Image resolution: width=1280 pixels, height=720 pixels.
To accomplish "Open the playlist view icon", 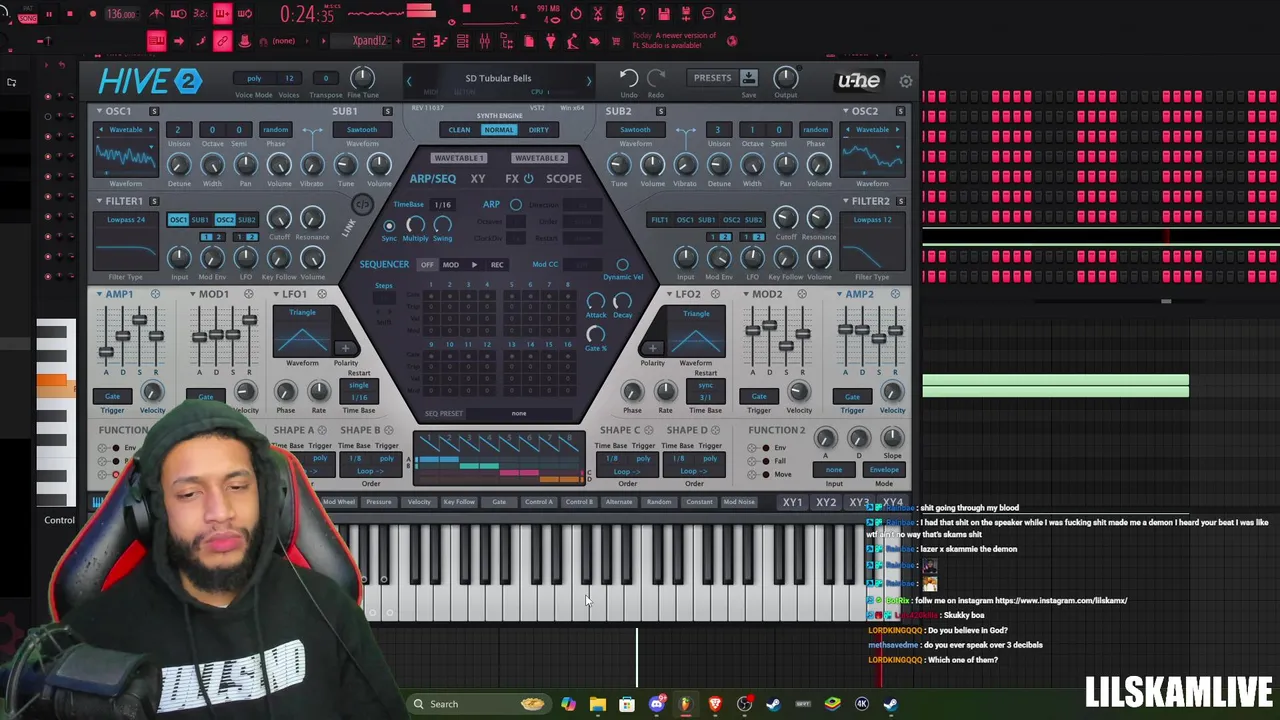I will [x=419, y=41].
